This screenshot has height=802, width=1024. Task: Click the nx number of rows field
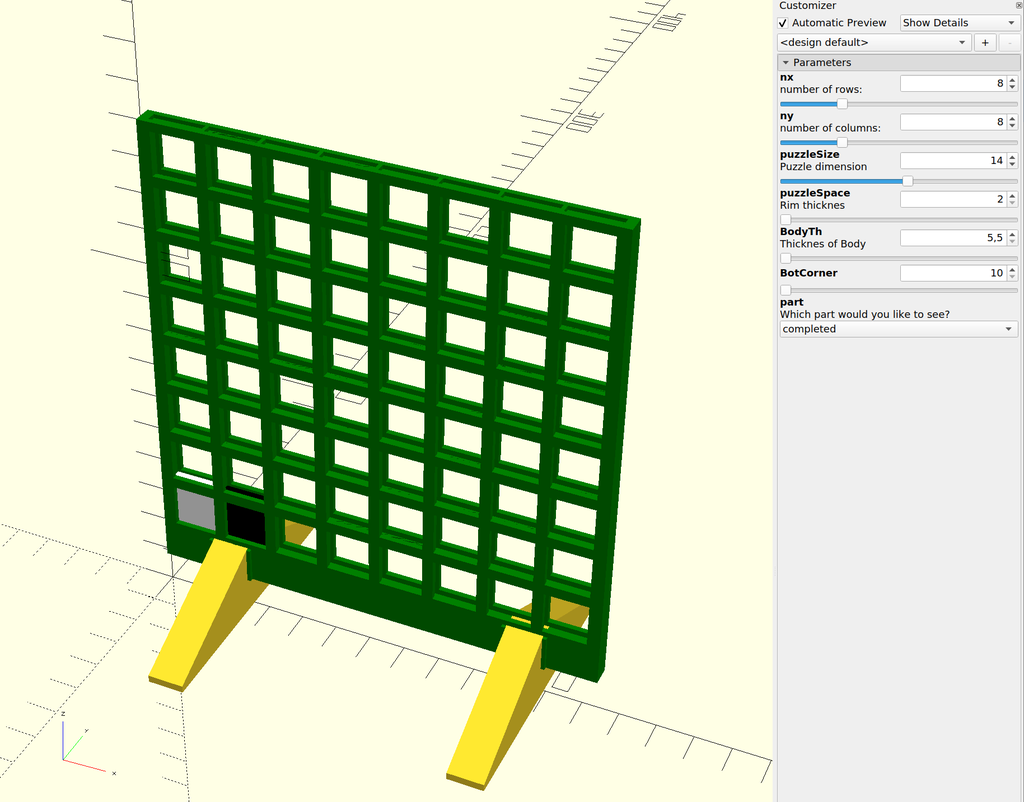(x=951, y=84)
